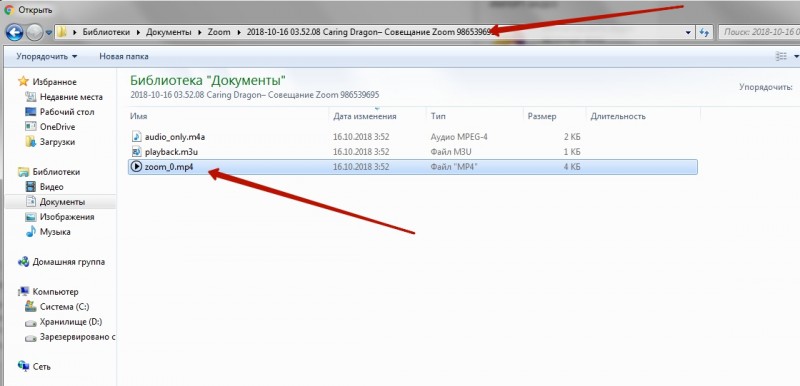Click the 4 КБ size of zoom_0.mp4
The width and height of the screenshot is (800, 386).
tap(572, 167)
